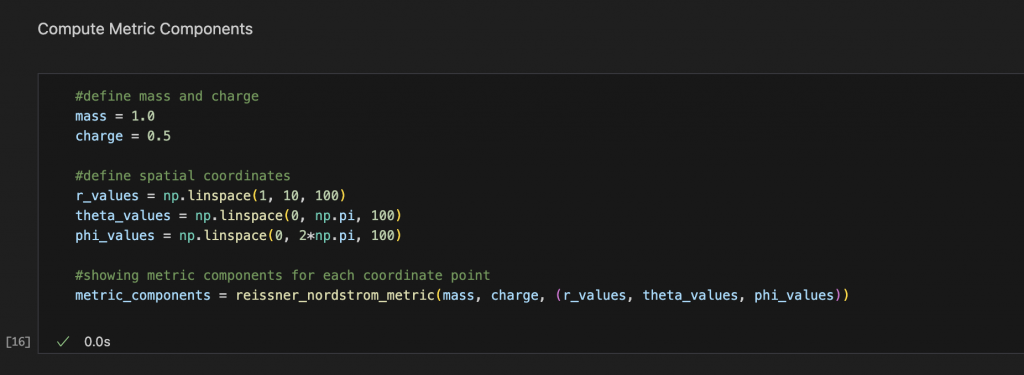Viewport: 1024px width, 375px height.
Task: Click the cell execution count [16]
Action: (18, 342)
